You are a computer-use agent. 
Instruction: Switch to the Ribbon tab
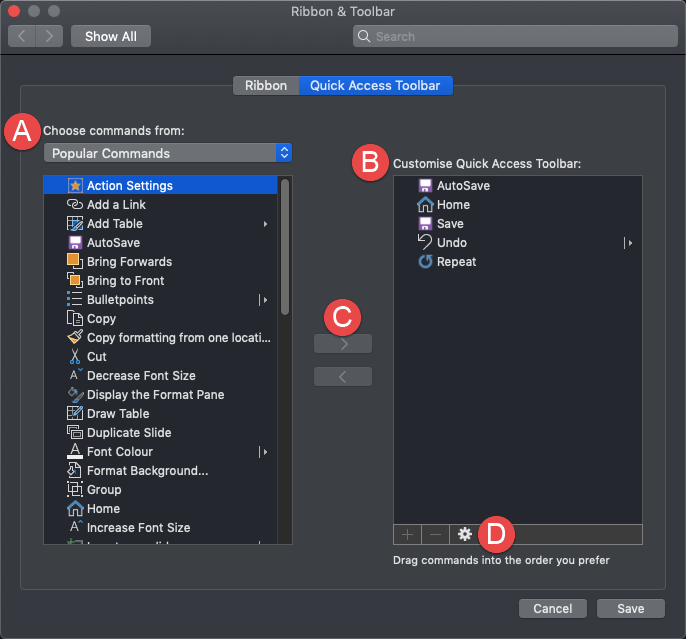point(266,85)
